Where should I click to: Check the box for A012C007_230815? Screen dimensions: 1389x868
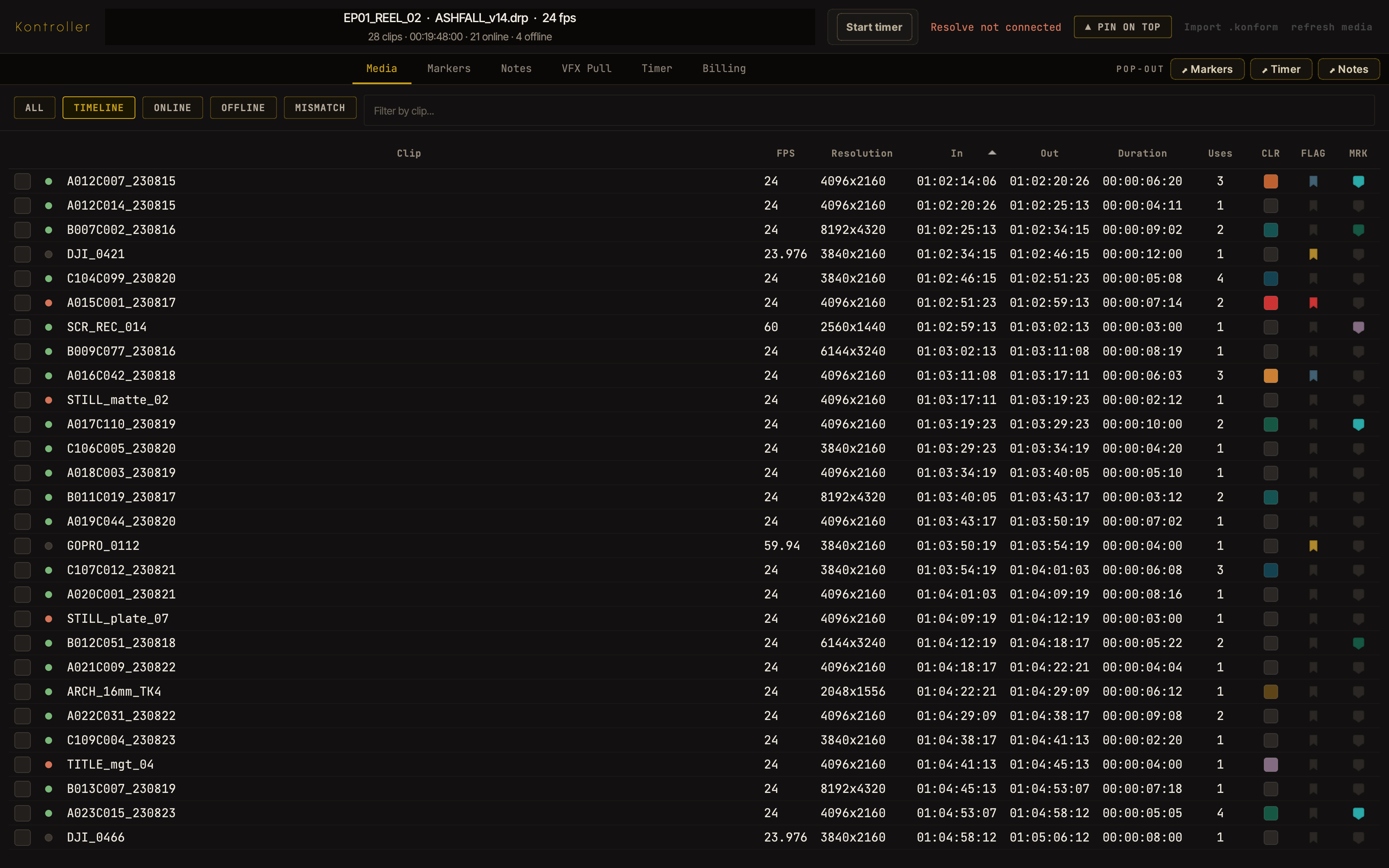pyautogui.click(x=23, y=181)
